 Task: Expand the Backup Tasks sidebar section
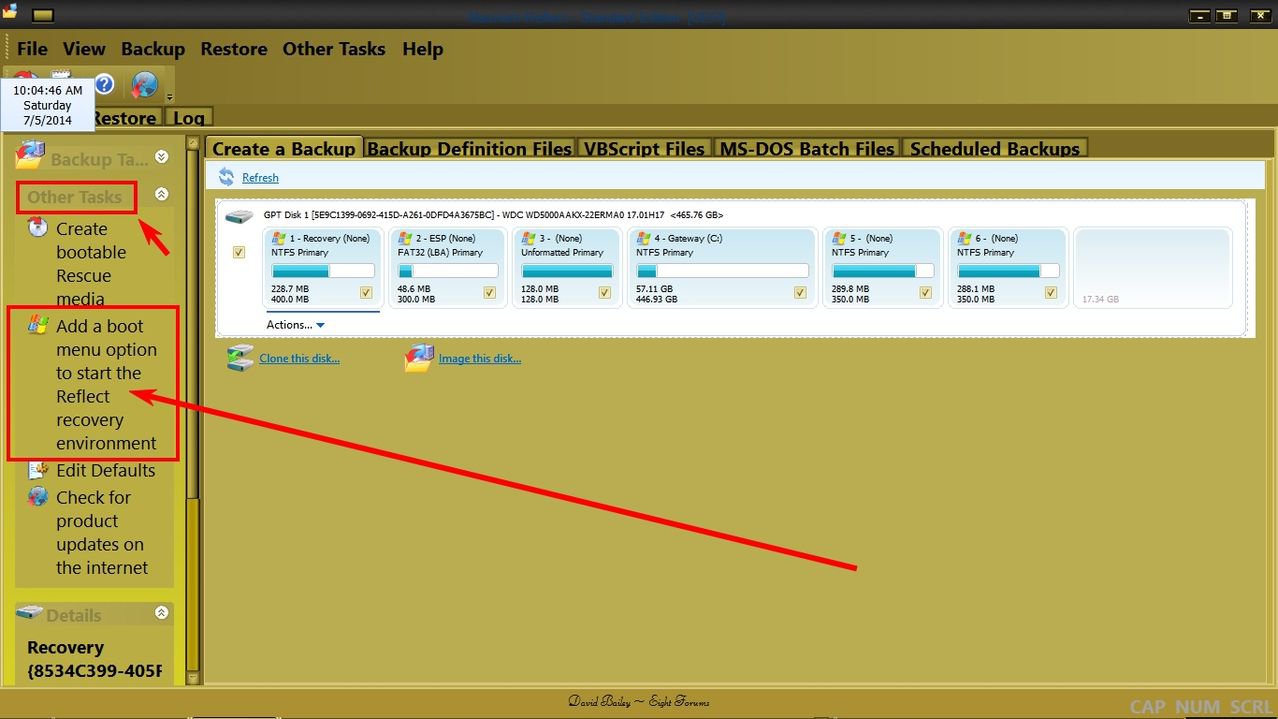tap(162, 157)
